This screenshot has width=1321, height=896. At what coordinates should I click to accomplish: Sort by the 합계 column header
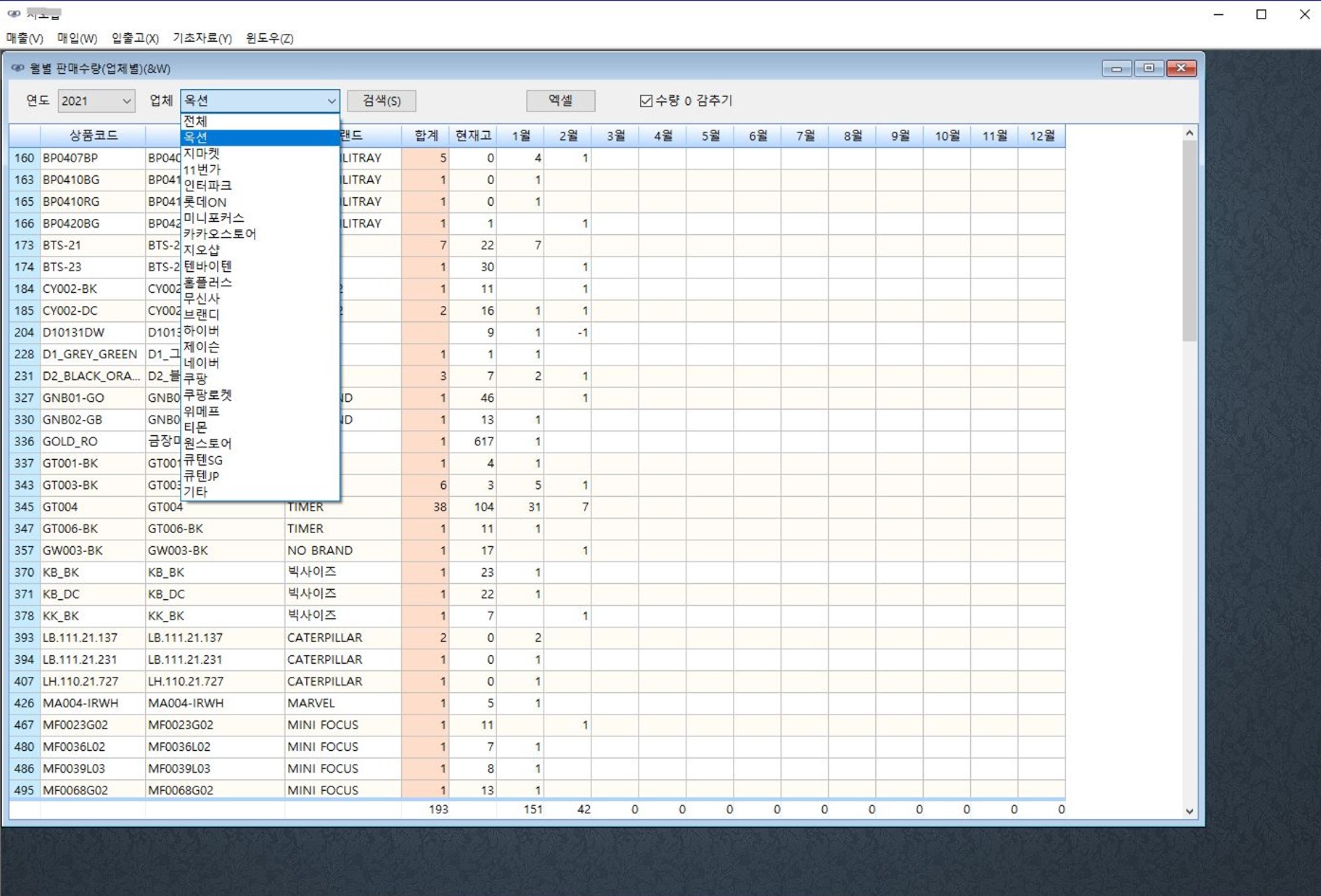(426, 136)
